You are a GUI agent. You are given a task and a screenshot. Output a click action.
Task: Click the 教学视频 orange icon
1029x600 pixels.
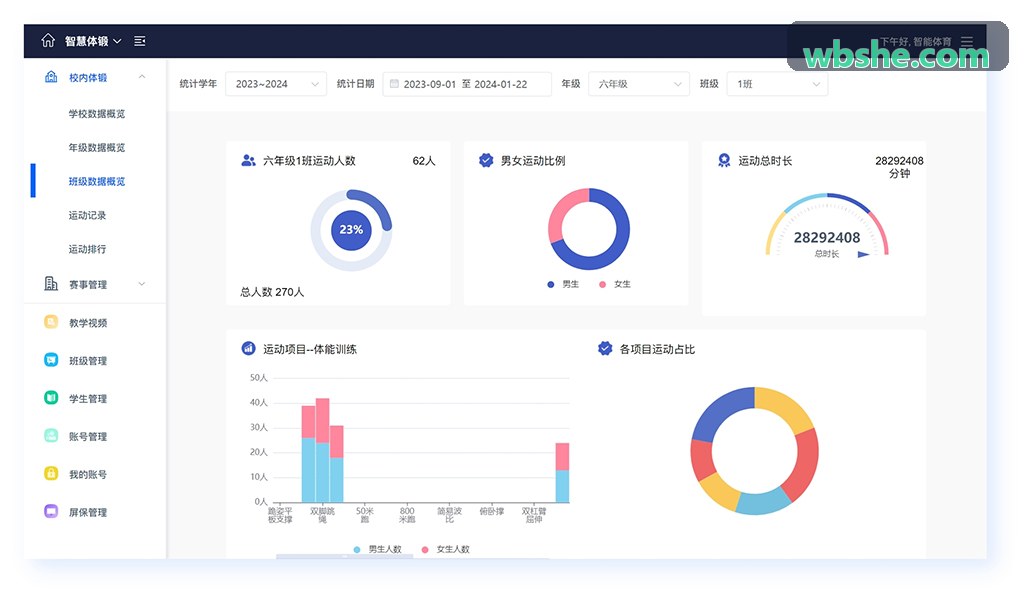pos(51,322)
